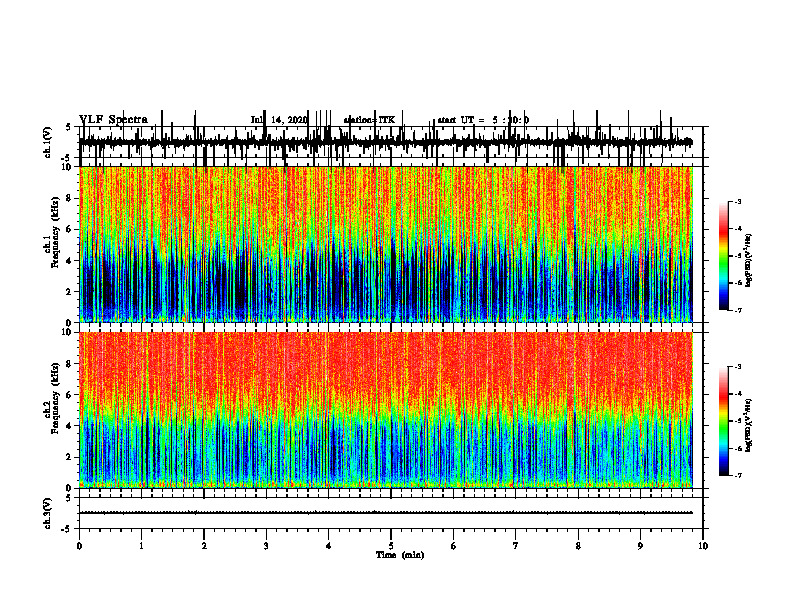Click the ch.2 spectrogram panel
This screenshot has height=612, width=792.
pyautogui.click(x=386, y=410)
